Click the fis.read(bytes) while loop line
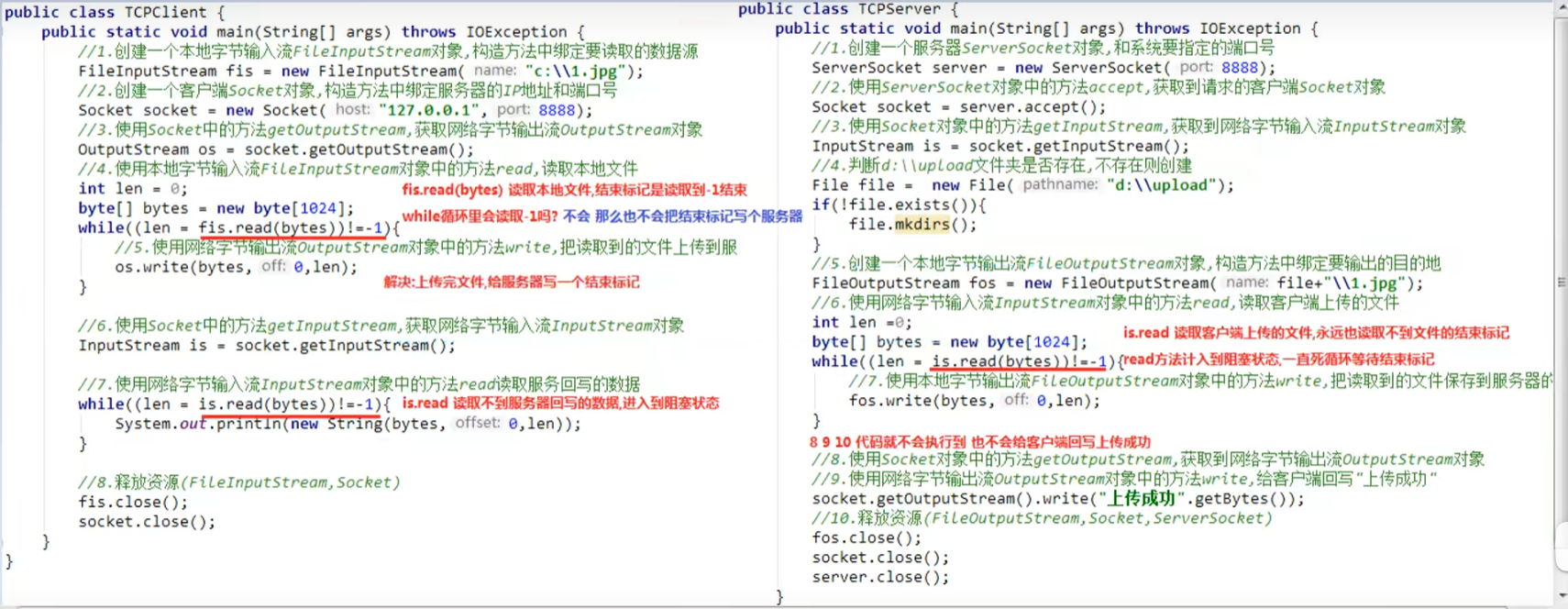1568x609 pixels. click(238, 228)
